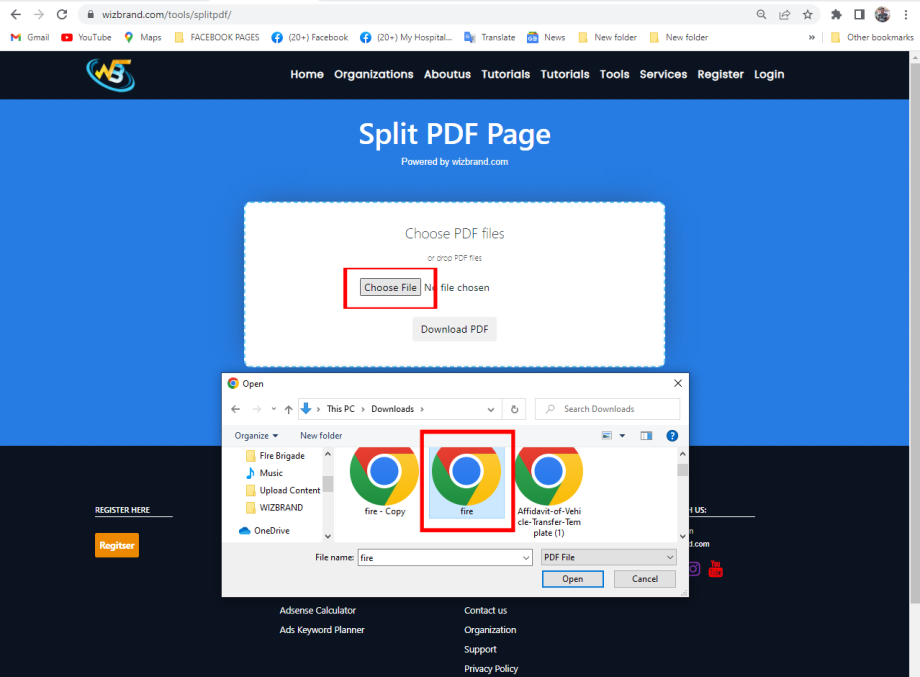Screen dimensions: 920x677
Task: Expand the Organize menu in the dialog
Action: pyautogui.click(x=254, y=435)
